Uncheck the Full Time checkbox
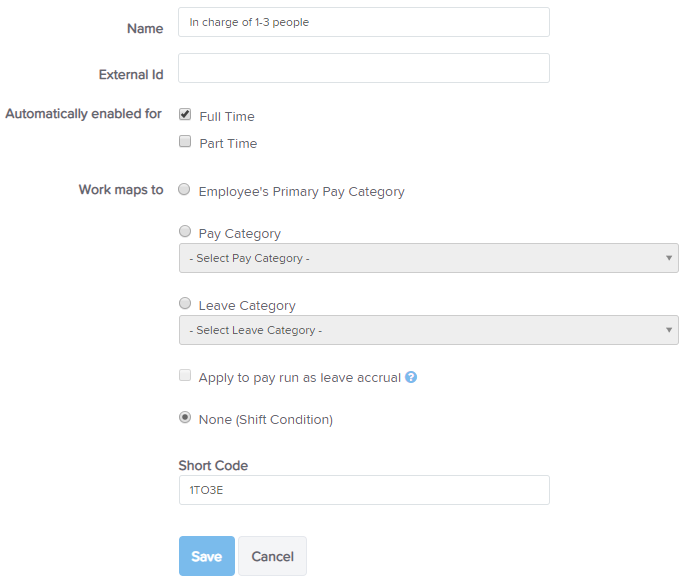The height and width of the screenshot is (581, 683). tap(185, 114)
